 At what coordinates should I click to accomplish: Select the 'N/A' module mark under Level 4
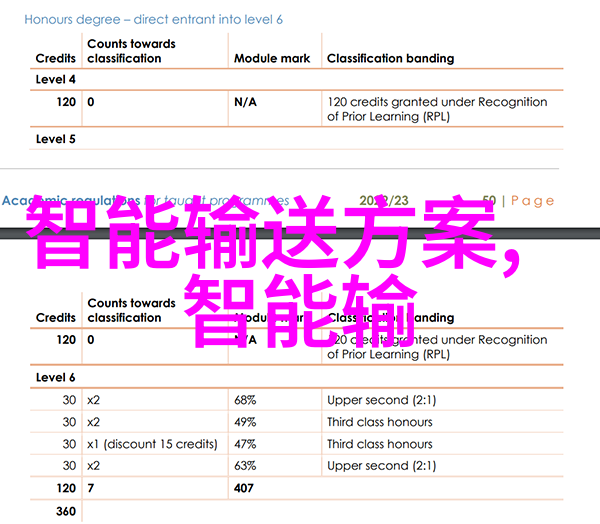245,102
